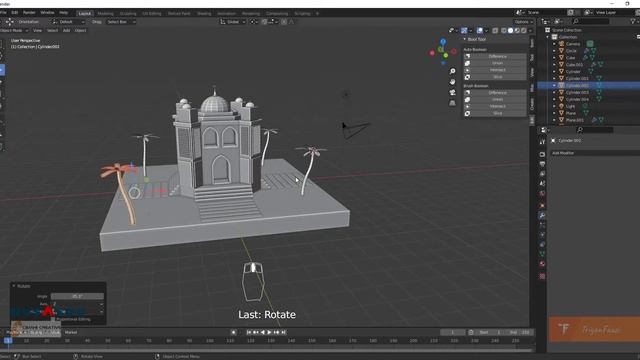The image size is (640, 360).
Task: Click the Angle value field in Rotate panel
Action: click(x=77, y=296)
